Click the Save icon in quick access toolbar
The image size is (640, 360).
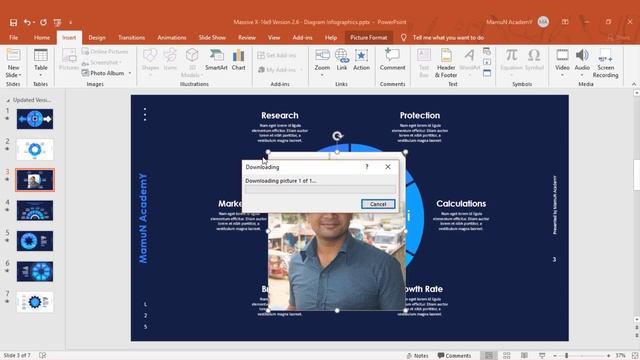(x=13, y=22)
